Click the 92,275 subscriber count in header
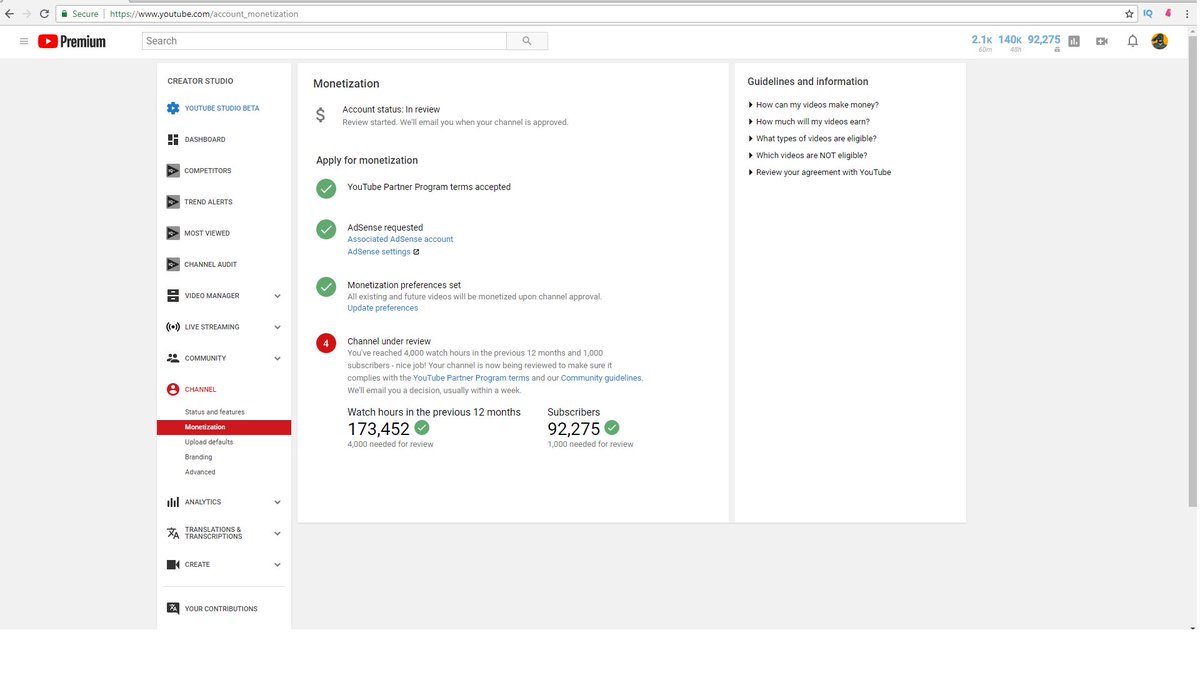 click(1044, 39)
